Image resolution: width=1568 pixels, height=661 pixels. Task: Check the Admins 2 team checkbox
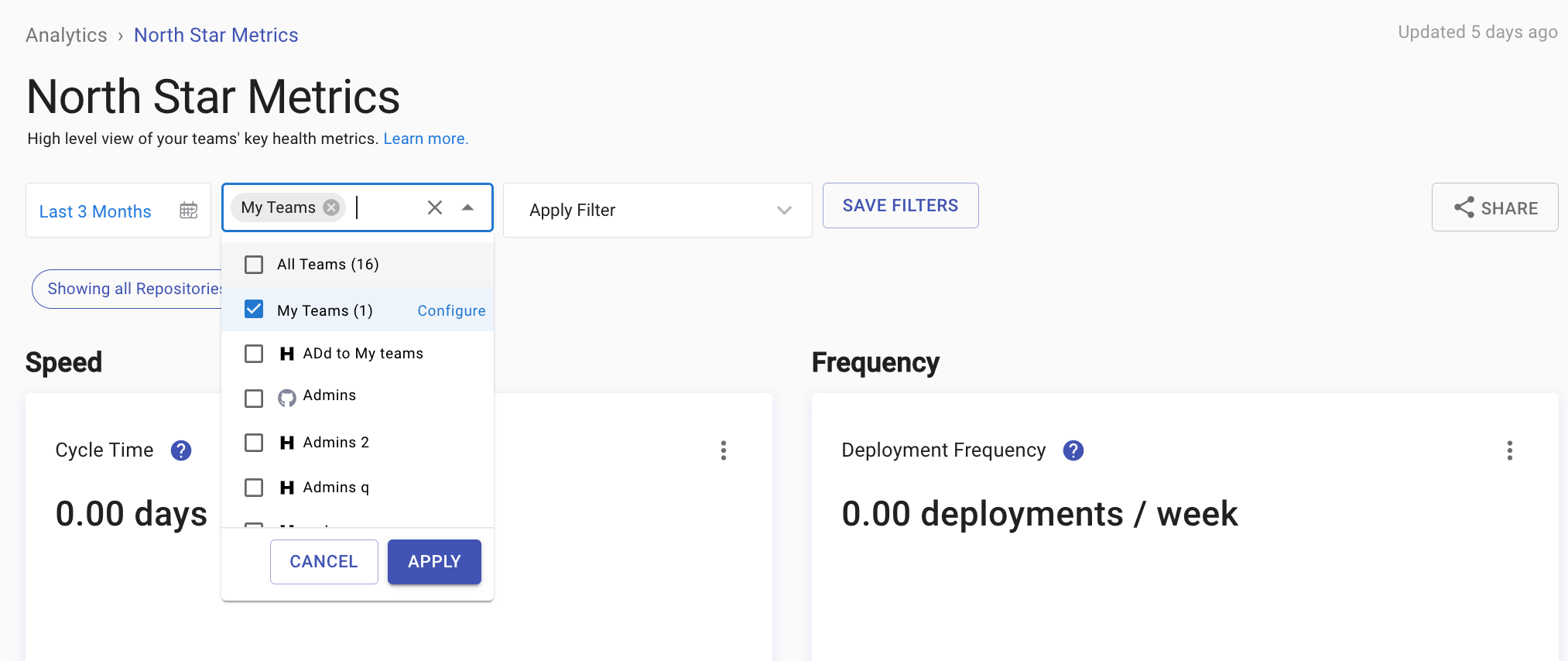click(254, 443)
